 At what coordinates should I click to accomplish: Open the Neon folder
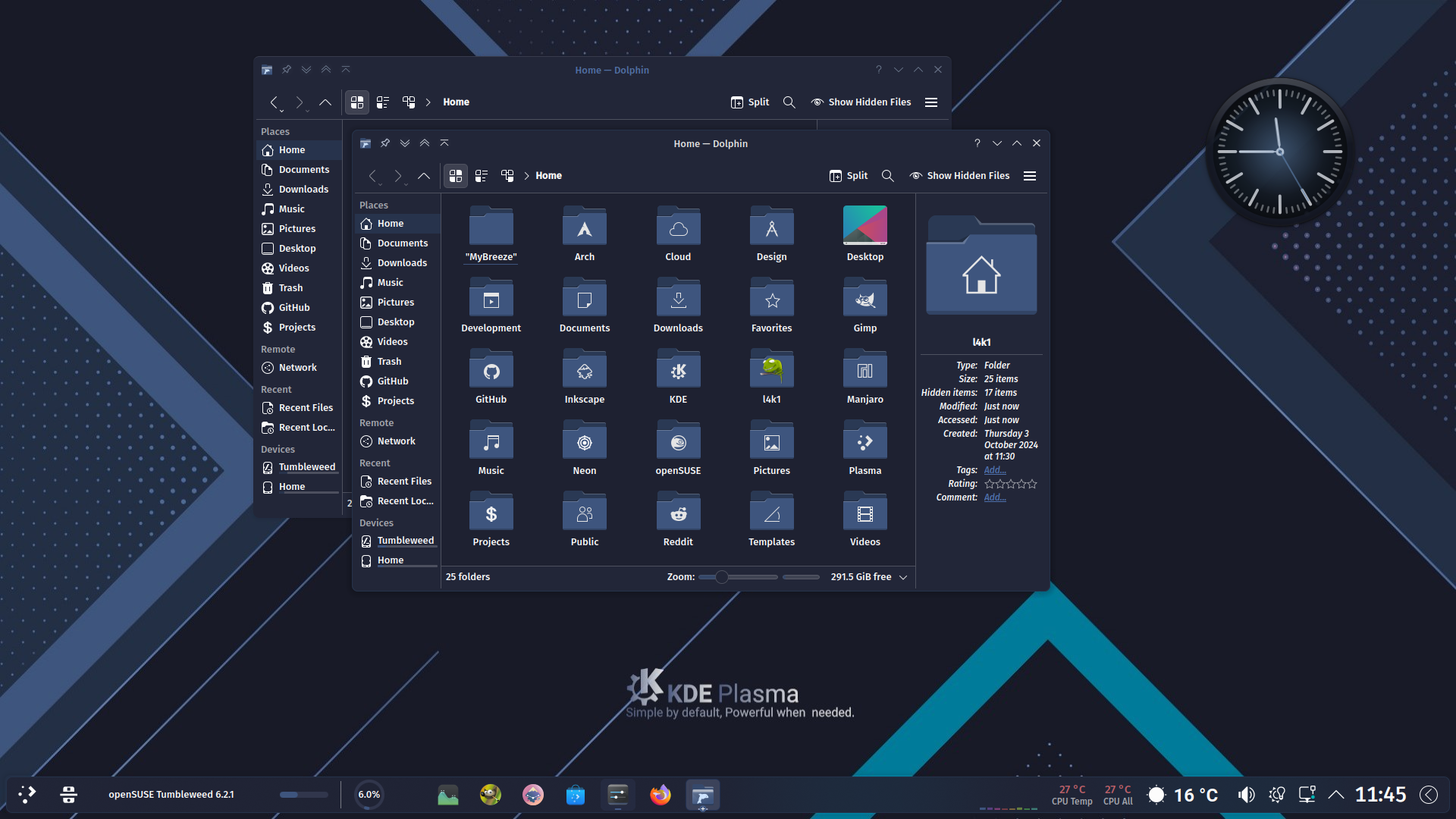pos(584,447)
